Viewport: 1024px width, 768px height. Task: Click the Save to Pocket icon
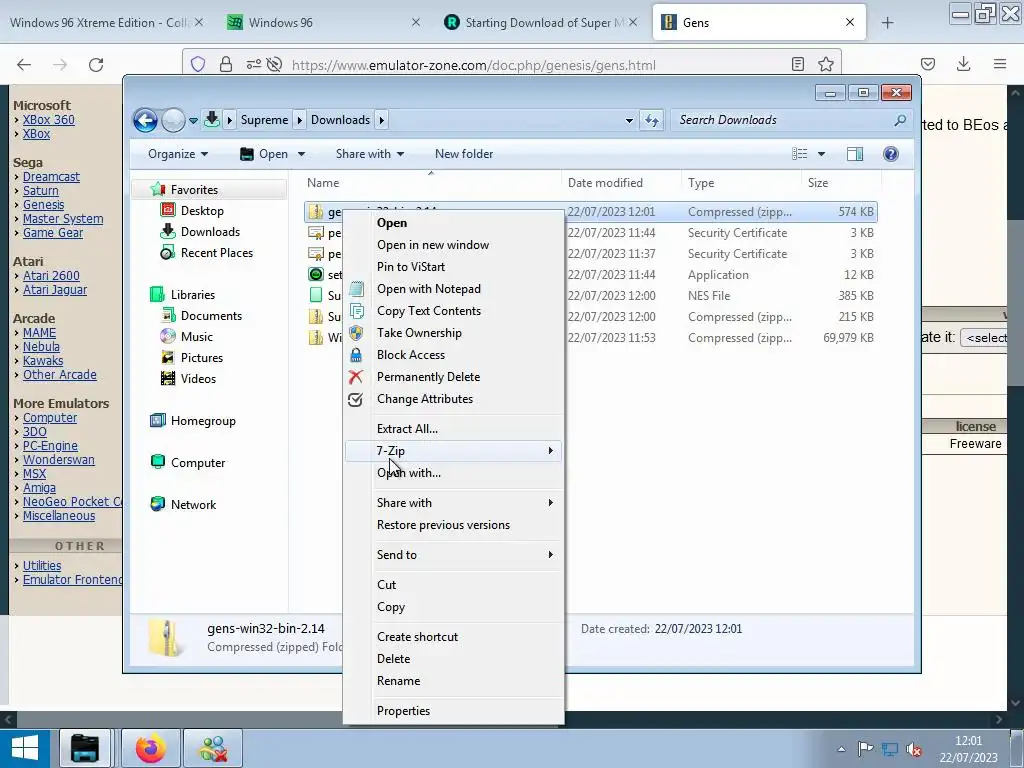[x=927, y=64]
